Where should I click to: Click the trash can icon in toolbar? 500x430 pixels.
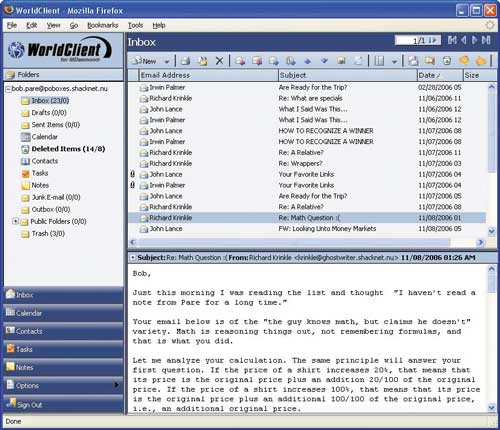(447, 61)
